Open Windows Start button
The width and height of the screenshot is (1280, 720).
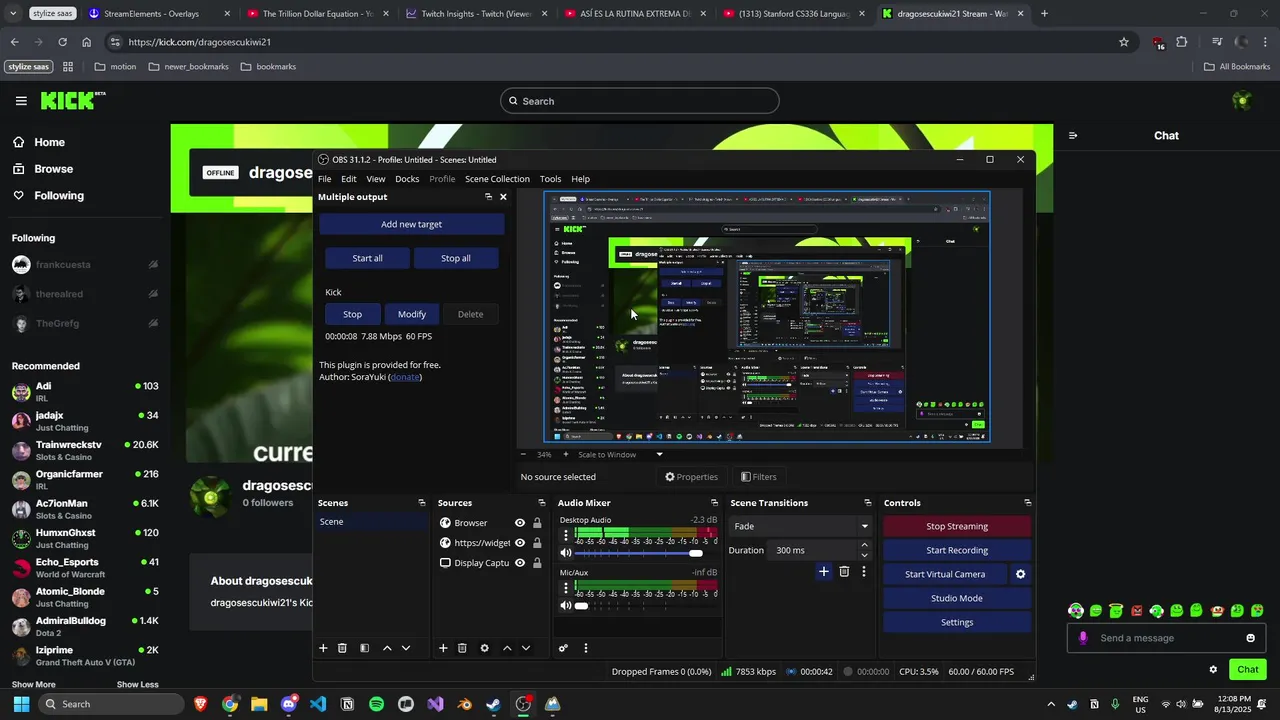[x=21, y=704]
